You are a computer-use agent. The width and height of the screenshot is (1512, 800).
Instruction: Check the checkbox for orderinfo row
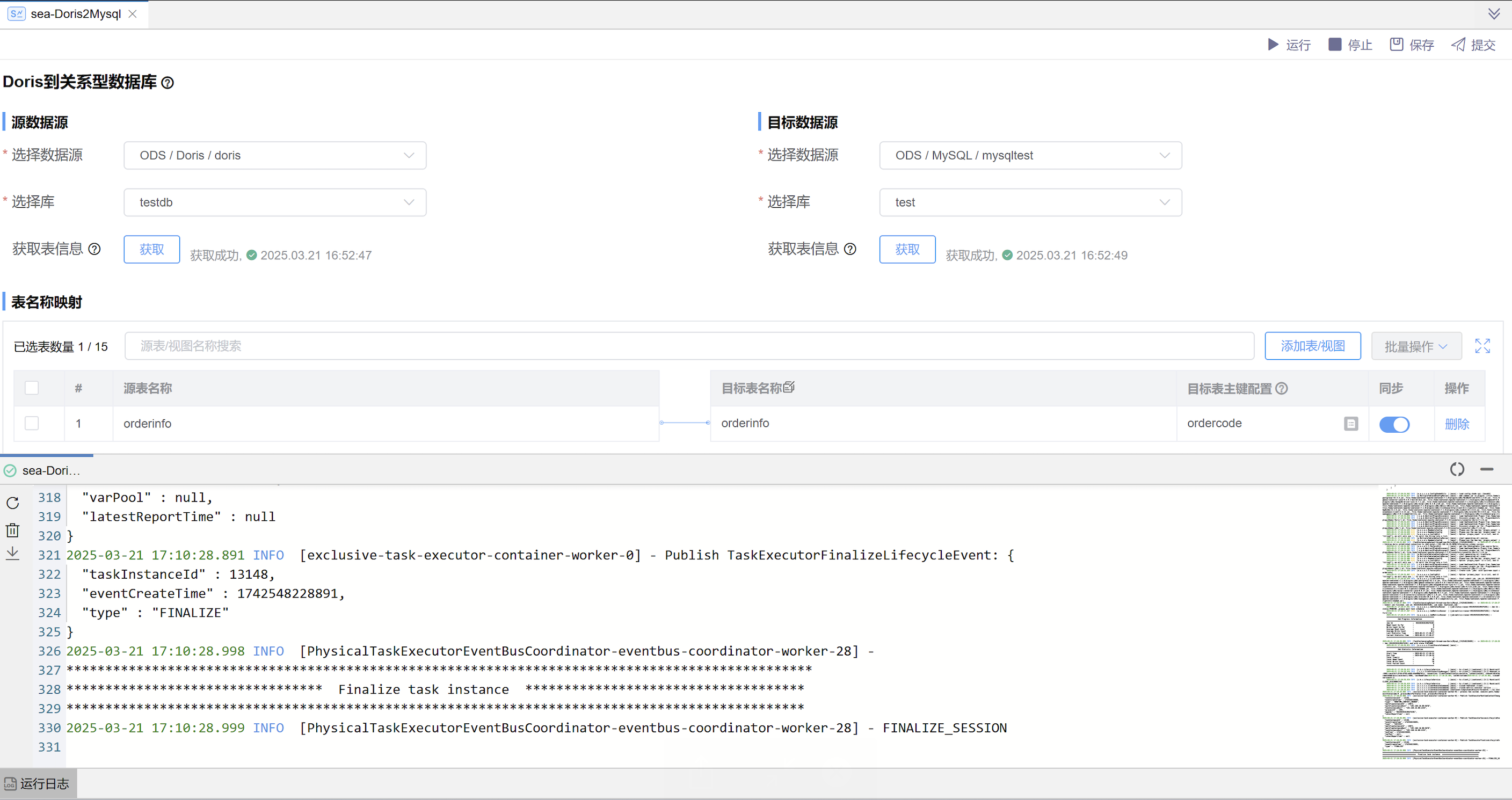(32, 423)
